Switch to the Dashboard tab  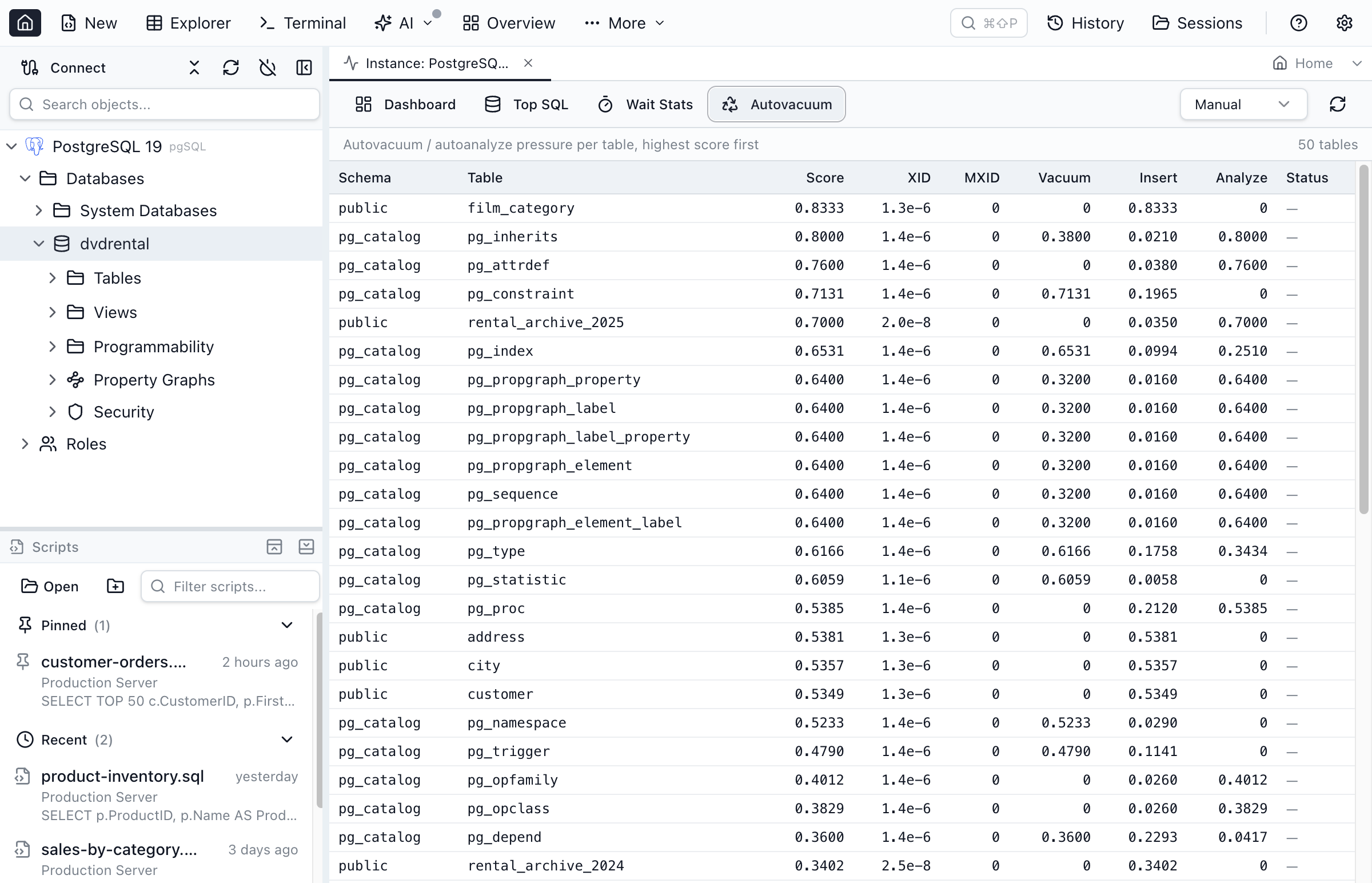(x=405, y=104)
